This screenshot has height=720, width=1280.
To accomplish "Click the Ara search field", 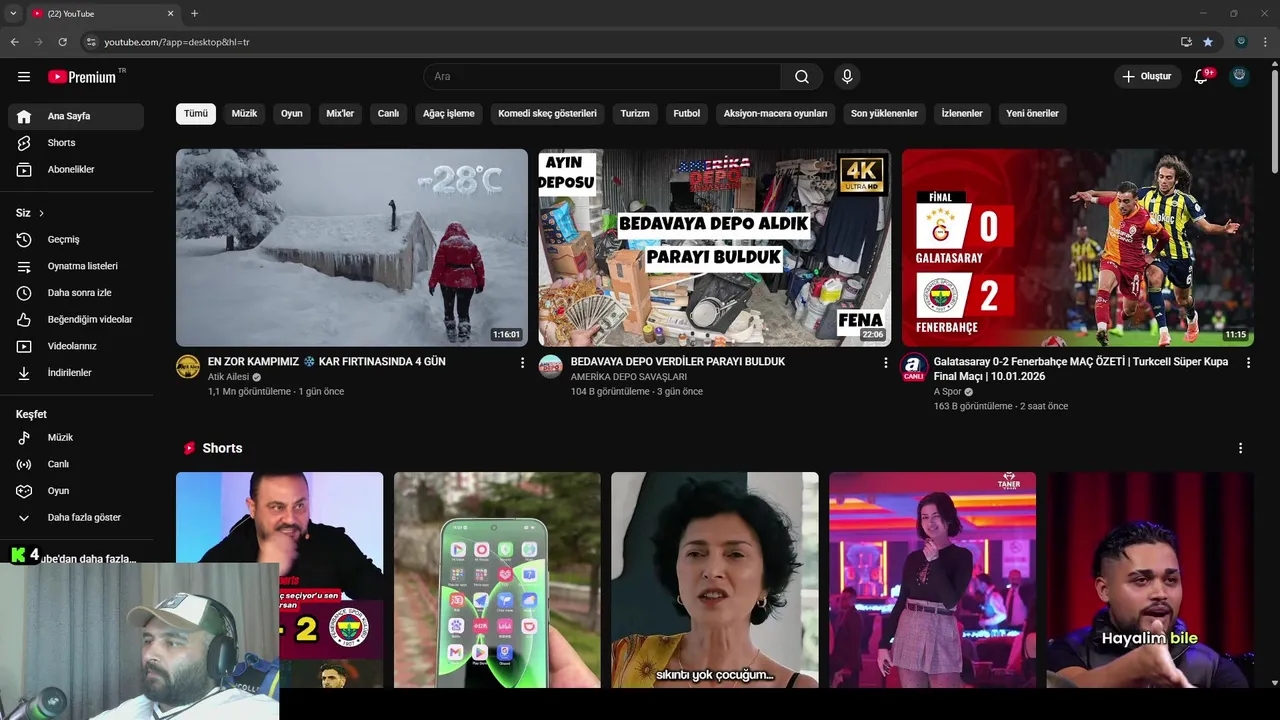I will [603, 77].
